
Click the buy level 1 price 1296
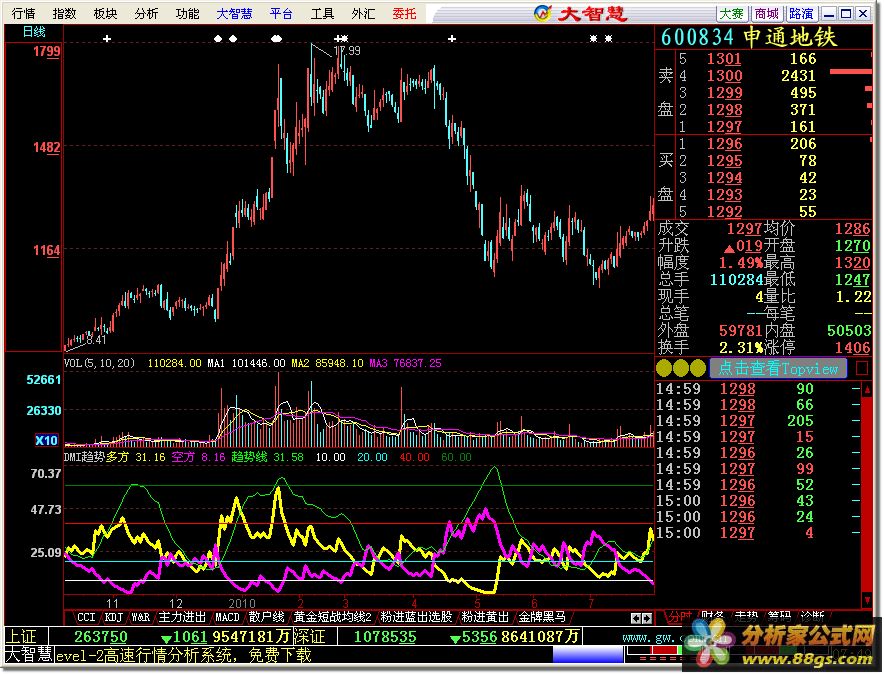(724, 144)
